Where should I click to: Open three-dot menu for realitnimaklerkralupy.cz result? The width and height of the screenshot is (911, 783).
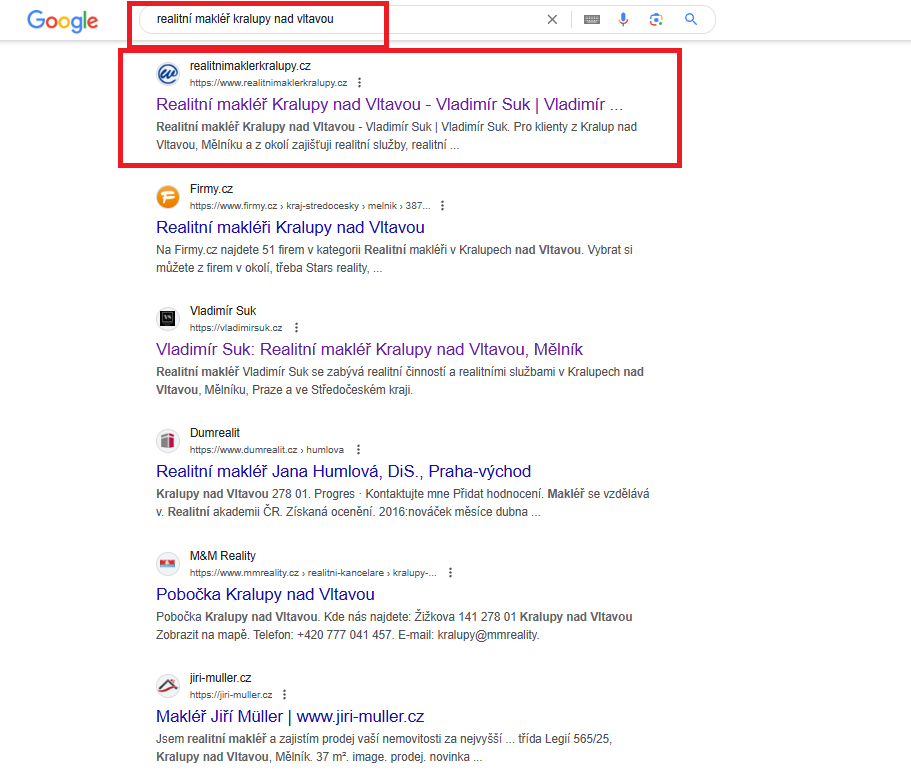tap(360, 82)
